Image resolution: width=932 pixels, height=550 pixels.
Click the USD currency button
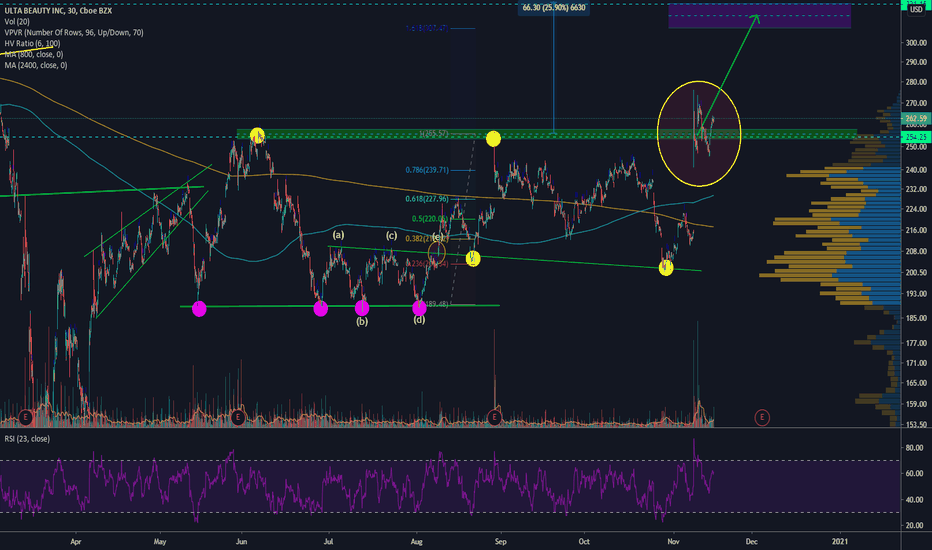point(916,10)
